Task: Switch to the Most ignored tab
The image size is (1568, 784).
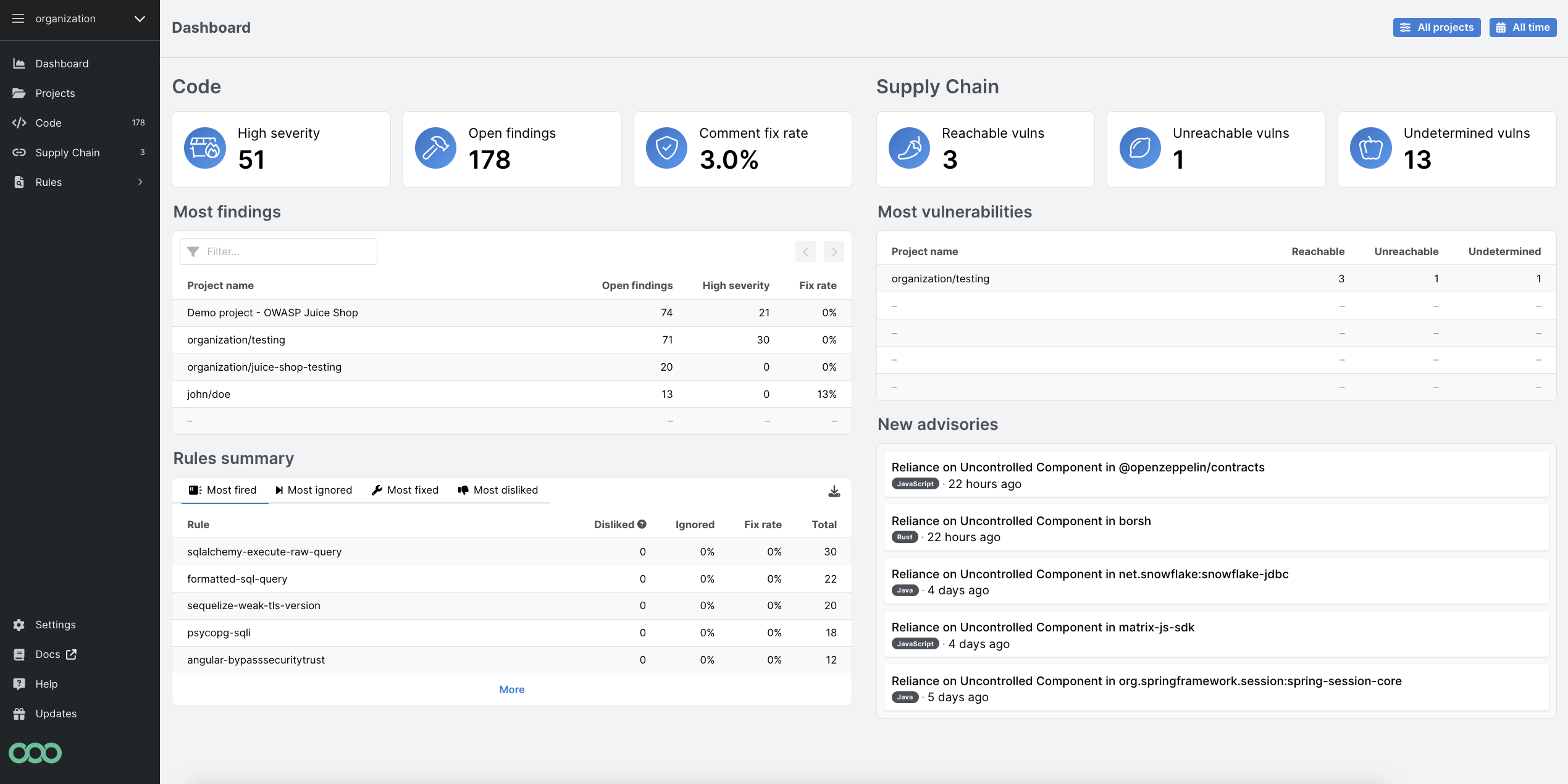Action: [x=314, y=490]
